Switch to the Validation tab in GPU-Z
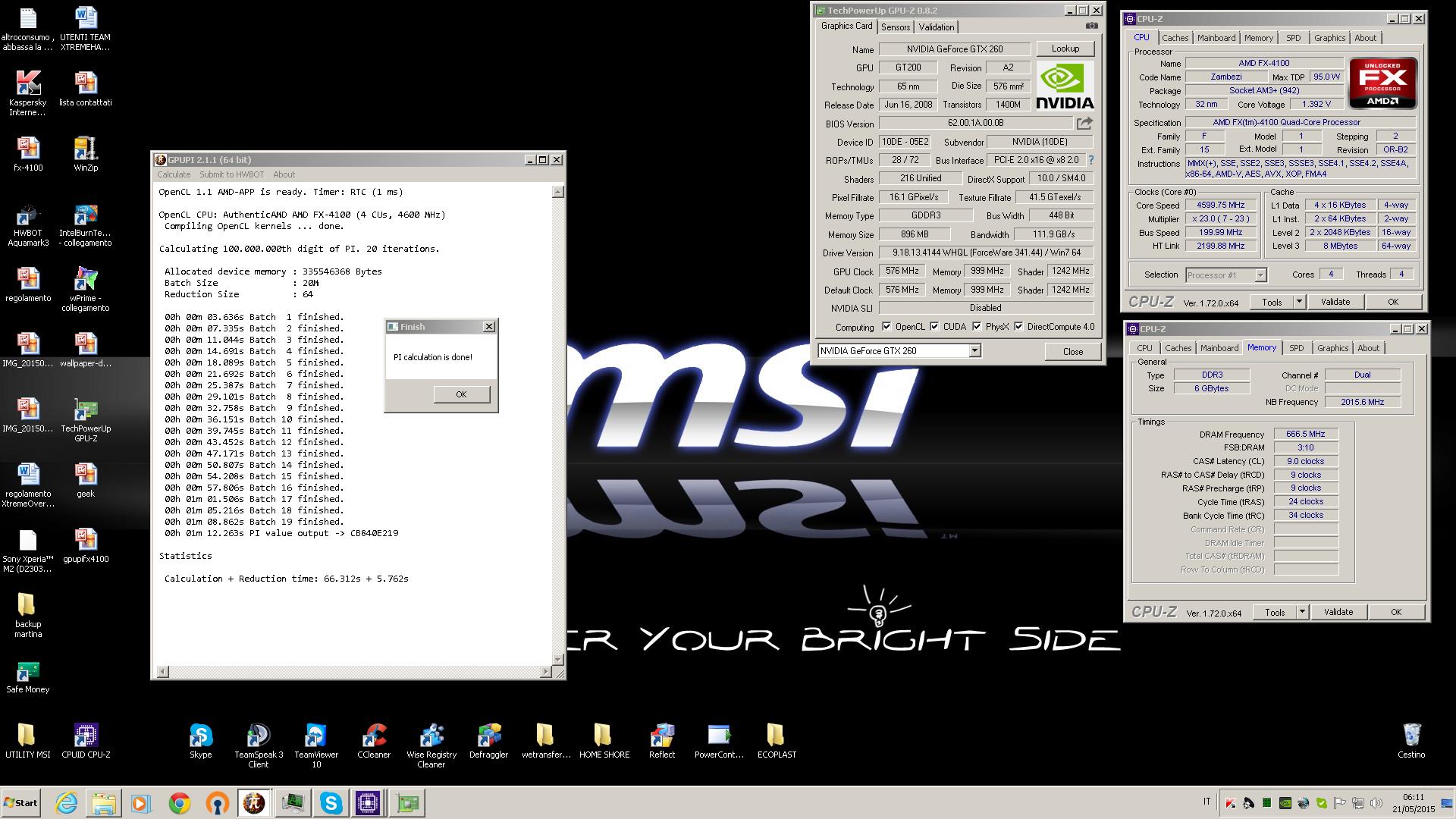Screen dimensions: 1456x819 pyautogui.click(x=937, y=27)
